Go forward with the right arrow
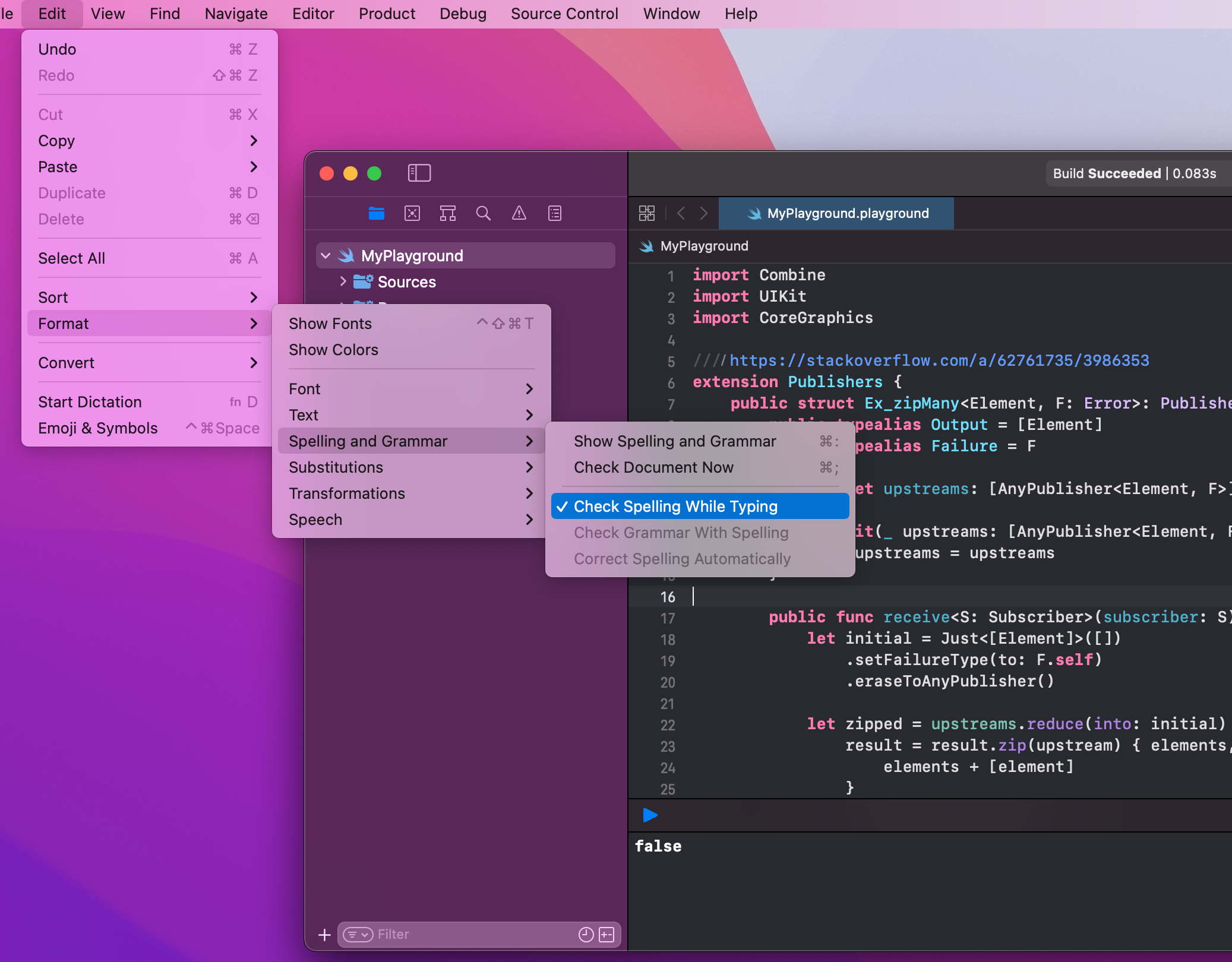1232x962 pixels. point(704,213)
